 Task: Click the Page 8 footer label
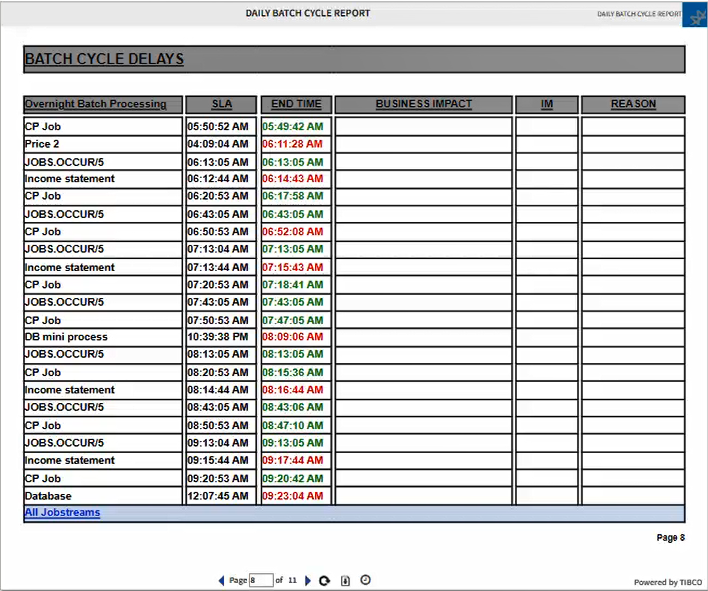671,537
